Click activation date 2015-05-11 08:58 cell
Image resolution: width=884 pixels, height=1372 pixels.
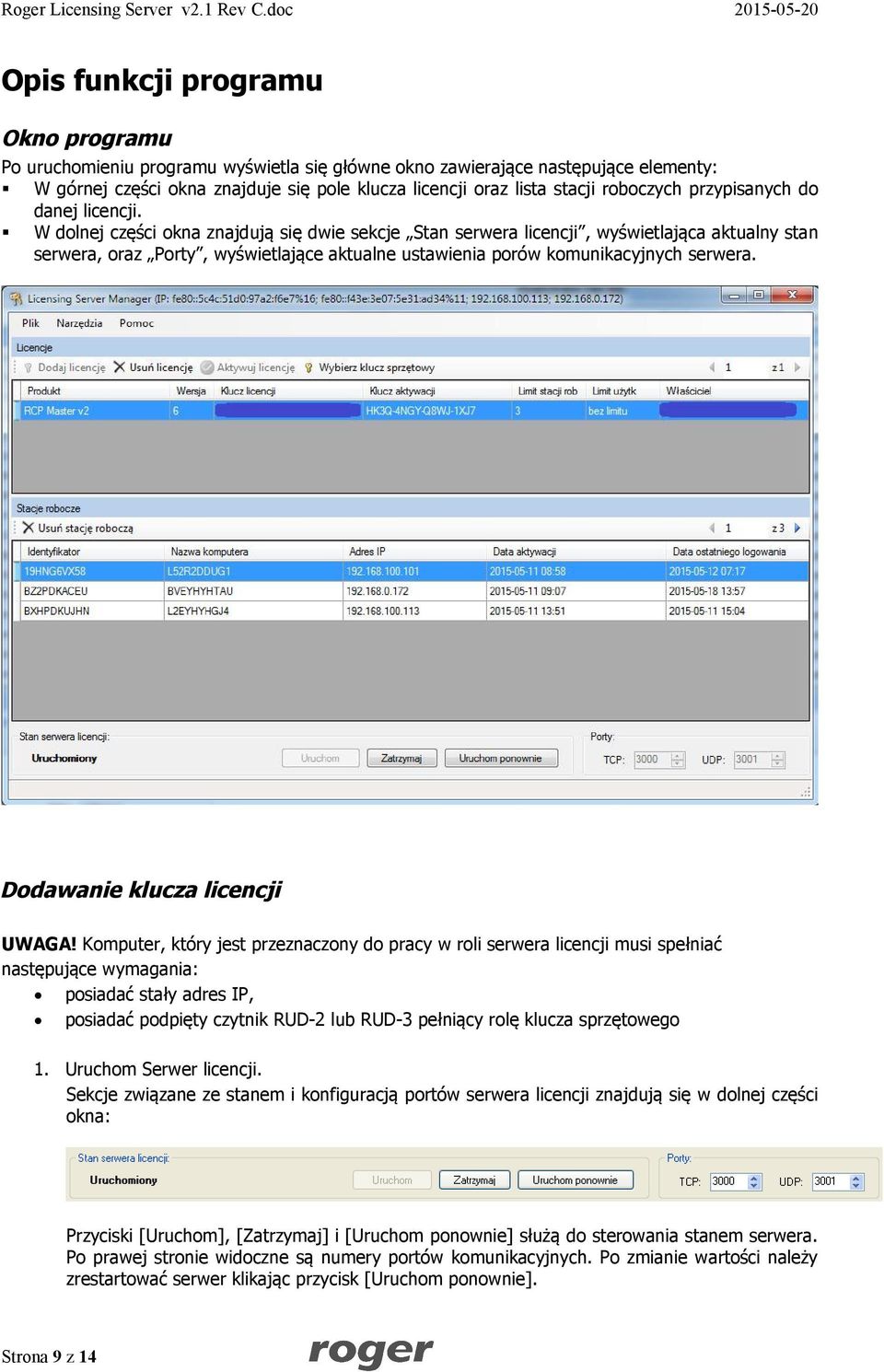coord(576,572)
